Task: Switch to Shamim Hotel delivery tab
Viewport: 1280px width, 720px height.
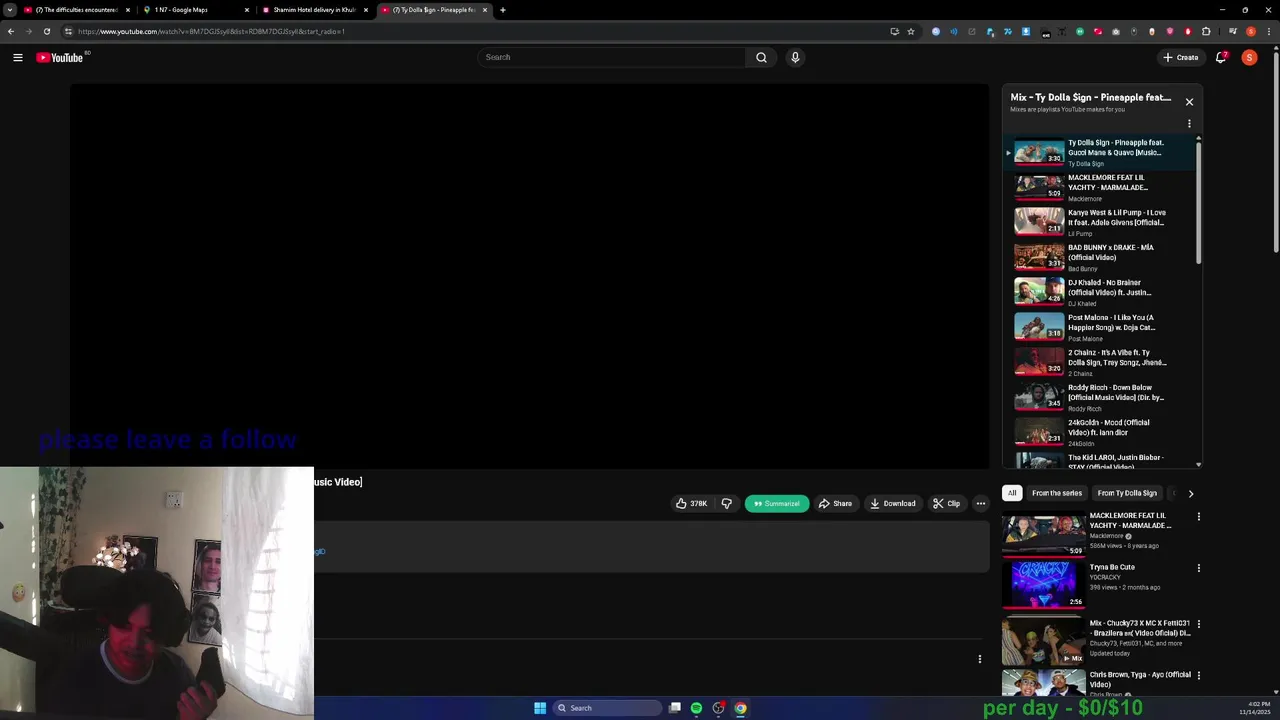Action: coord(314,10)
